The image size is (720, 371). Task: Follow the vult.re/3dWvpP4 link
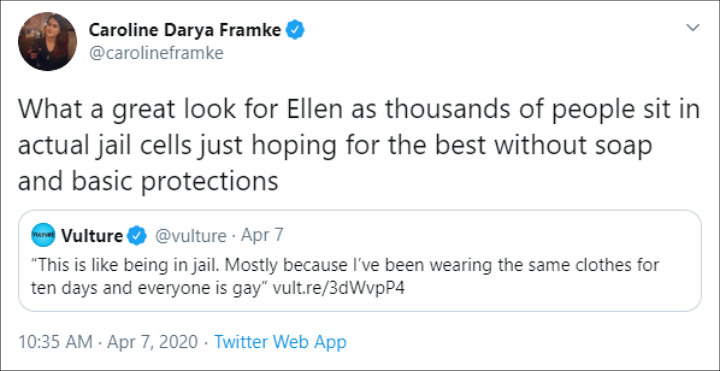point(339,289)
